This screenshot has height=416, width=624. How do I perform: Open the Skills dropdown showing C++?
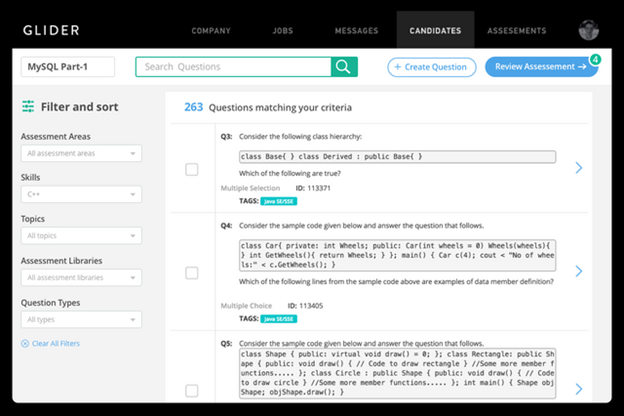[x=81, y=194]
